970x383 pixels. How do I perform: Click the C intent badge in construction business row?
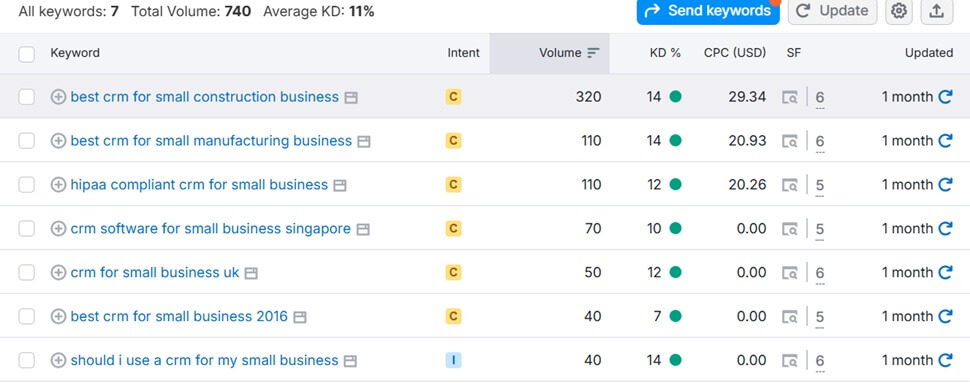tap(453, 97)
